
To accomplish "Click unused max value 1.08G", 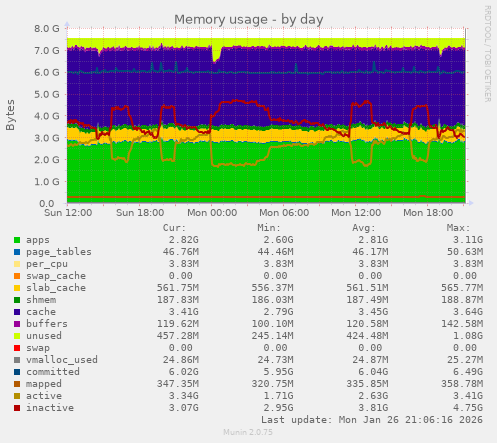I will pos(468,336).
